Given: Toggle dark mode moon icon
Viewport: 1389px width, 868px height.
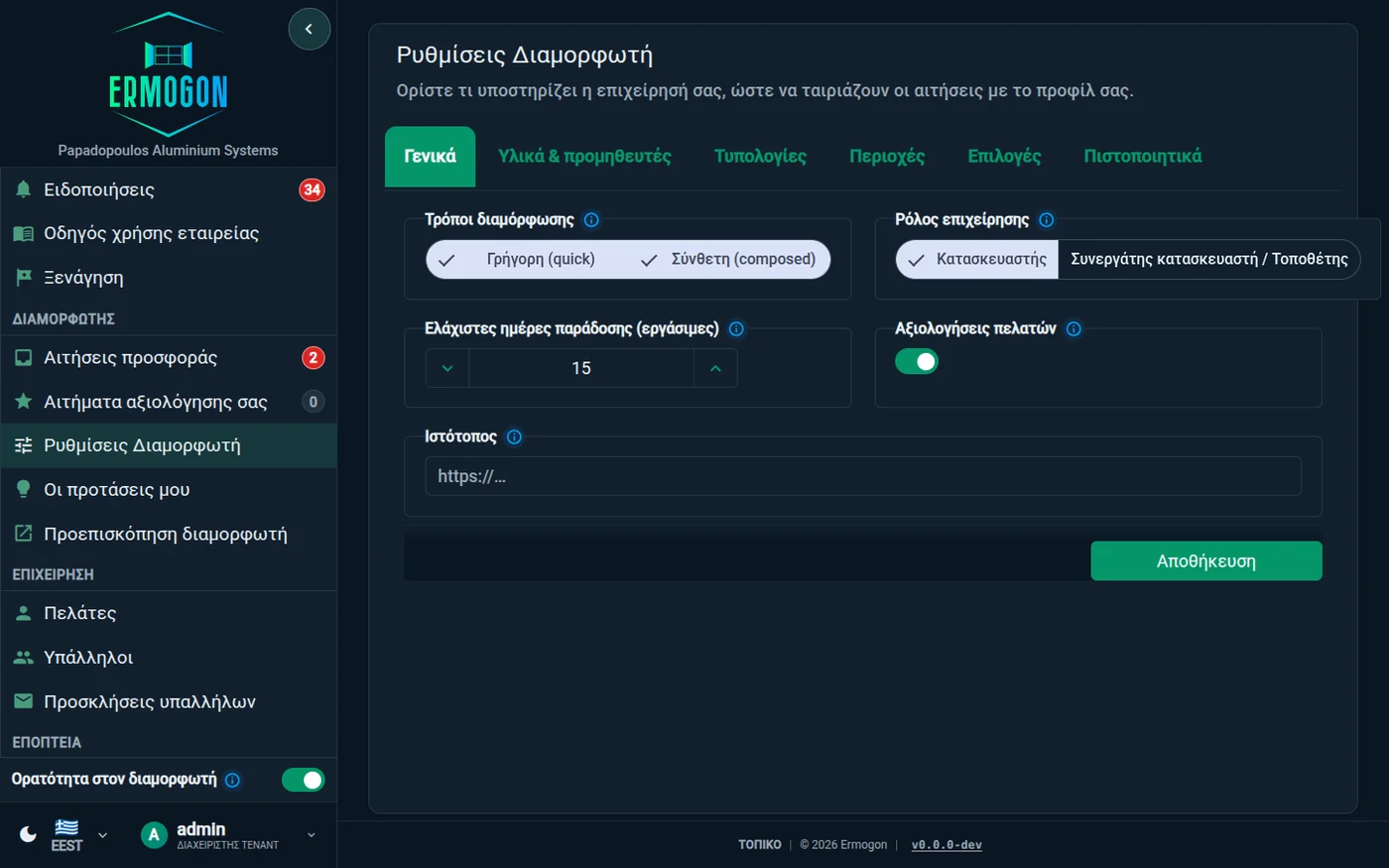Looking at the screenshot, I should (x=28, y=834).
